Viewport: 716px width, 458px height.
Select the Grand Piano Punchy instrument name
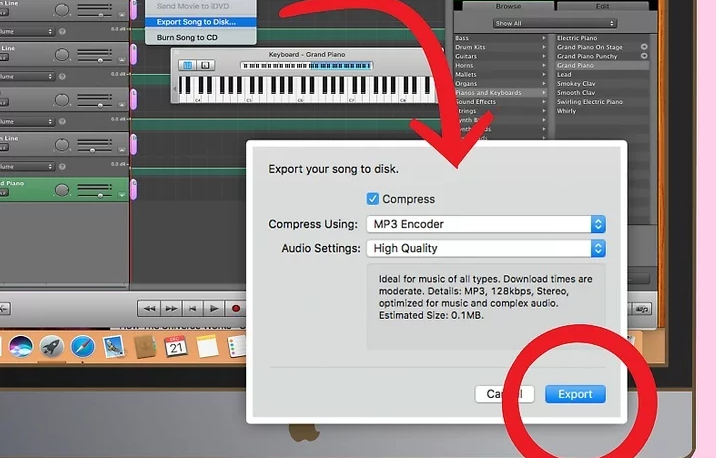(x=587, y=56)
